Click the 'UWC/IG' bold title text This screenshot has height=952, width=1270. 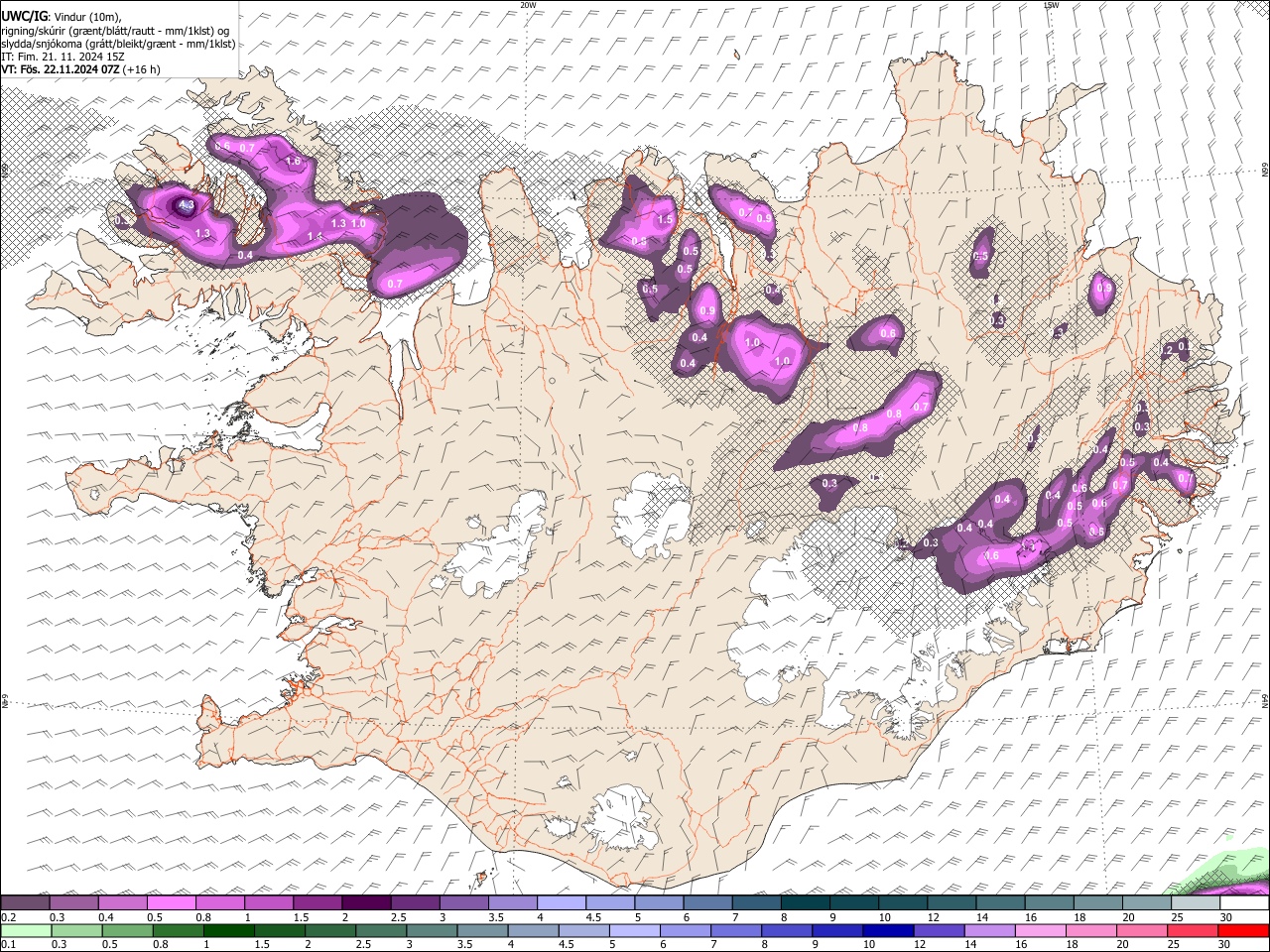coord(24,16)
